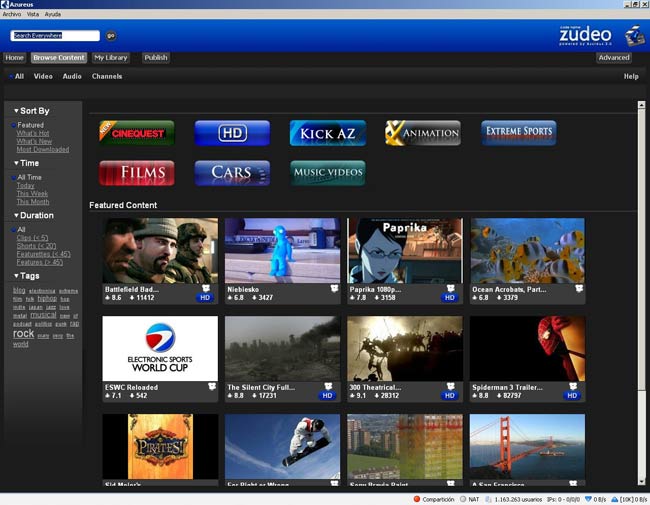Open the Archivo menu

coord(12,14)
